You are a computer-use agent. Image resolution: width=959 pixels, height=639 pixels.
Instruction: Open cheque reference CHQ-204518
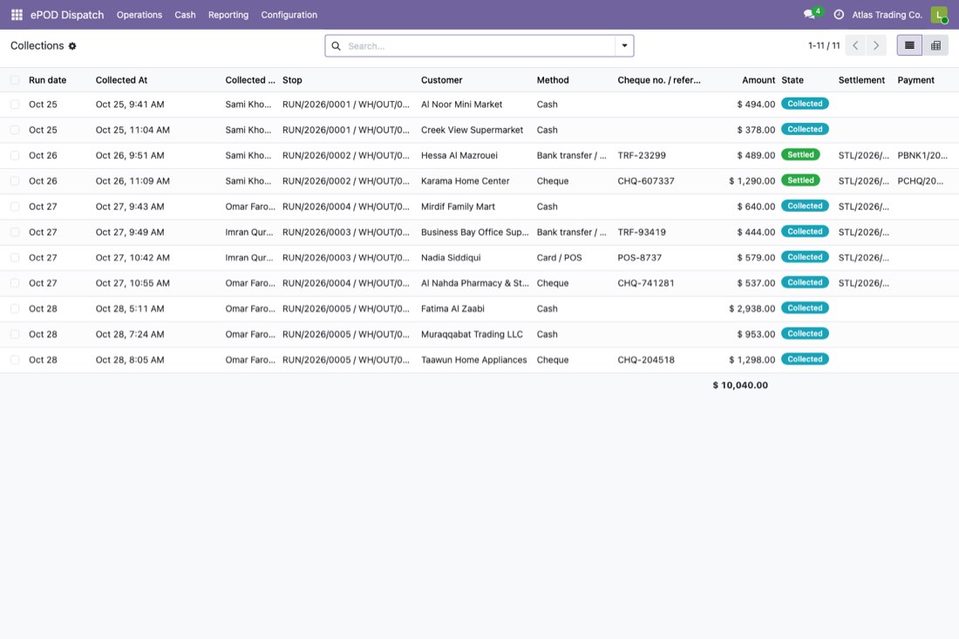tap(646, 360)
